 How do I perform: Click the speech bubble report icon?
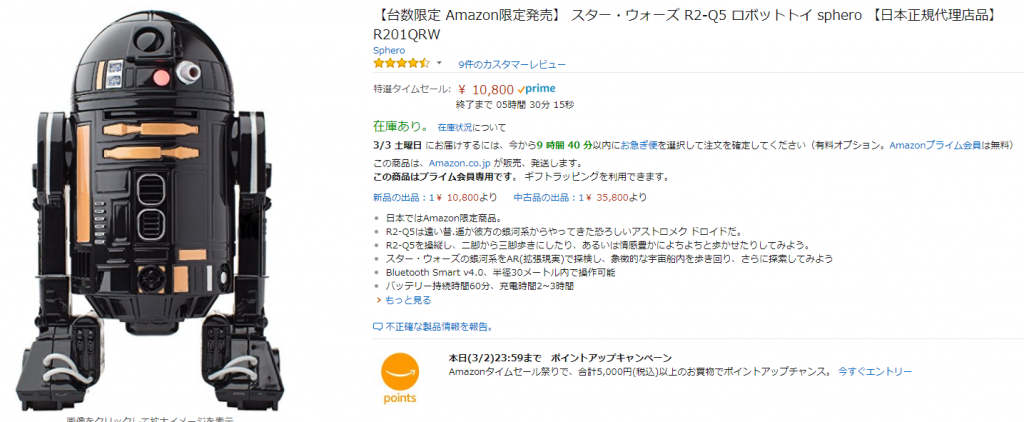[x=378, y=326]
